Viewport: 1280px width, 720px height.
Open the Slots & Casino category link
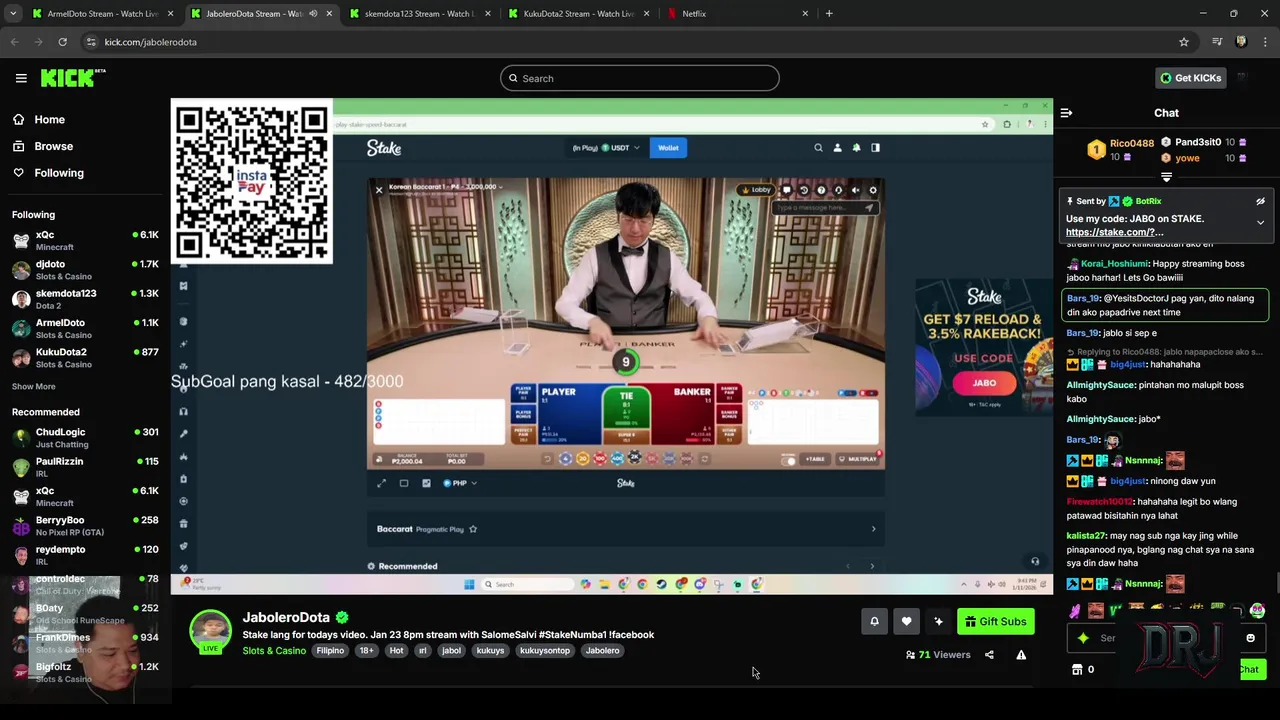coord(274,651)
